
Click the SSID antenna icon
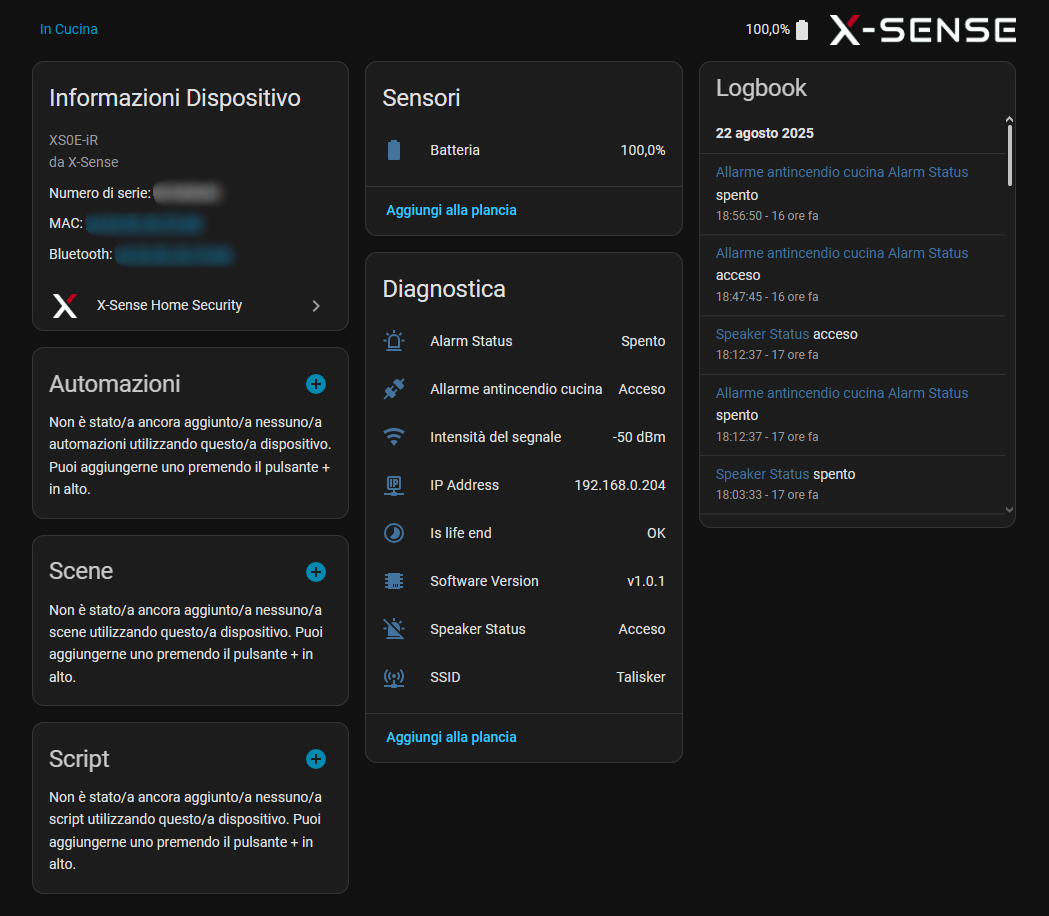[x=394, y=677]
